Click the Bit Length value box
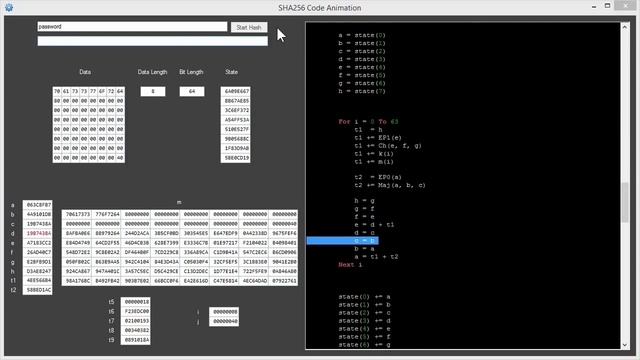640x360 pixels. pos(192,91)
